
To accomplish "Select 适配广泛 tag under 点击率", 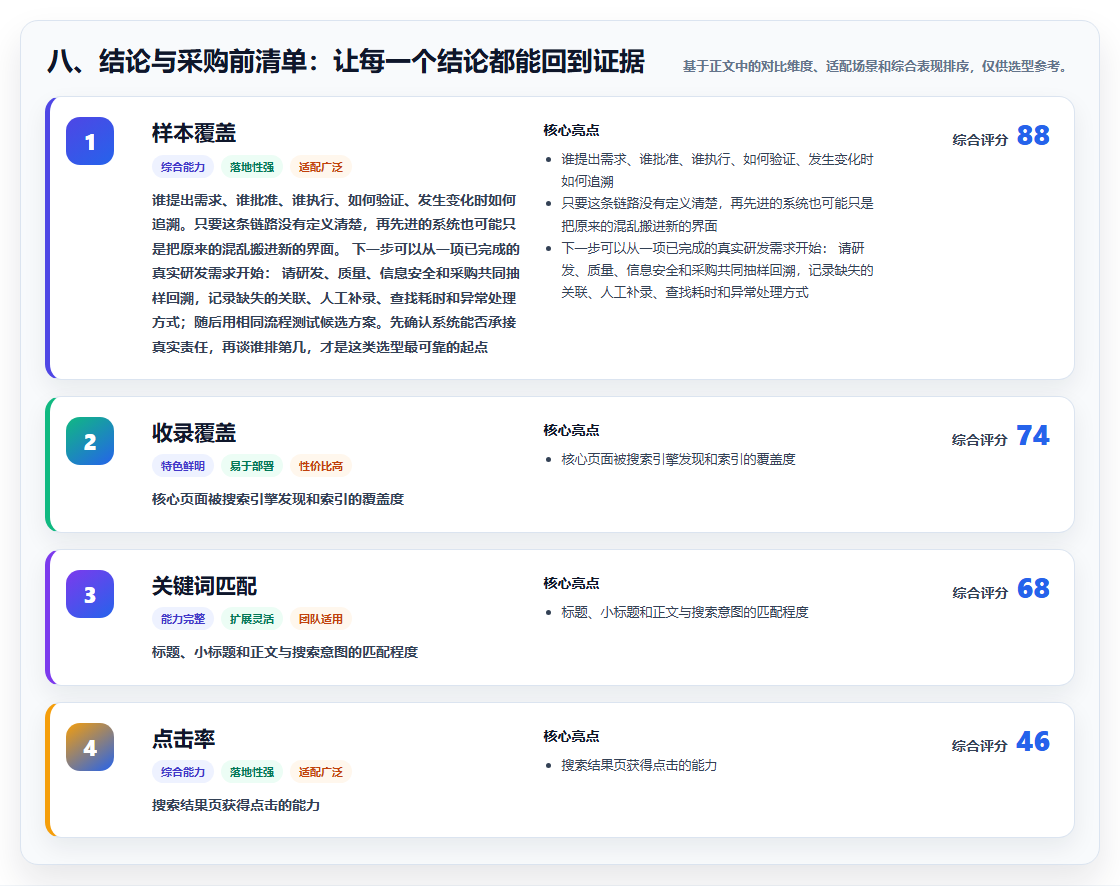I will [x=321, y=772].
